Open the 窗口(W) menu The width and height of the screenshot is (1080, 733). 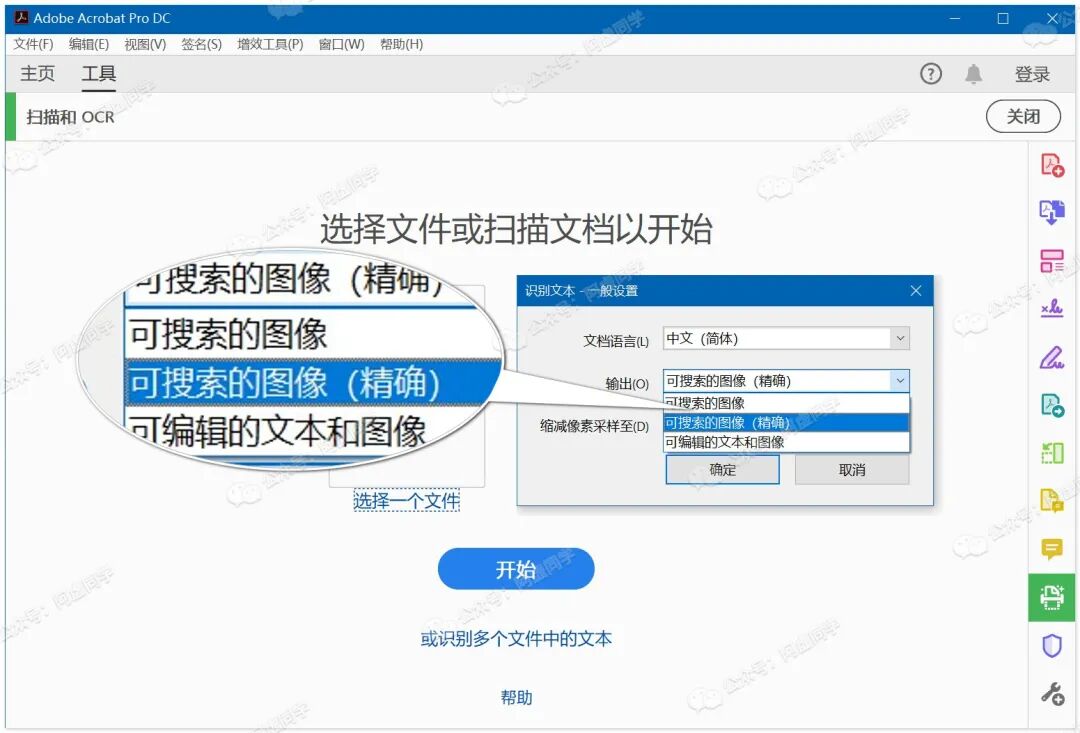342,44
